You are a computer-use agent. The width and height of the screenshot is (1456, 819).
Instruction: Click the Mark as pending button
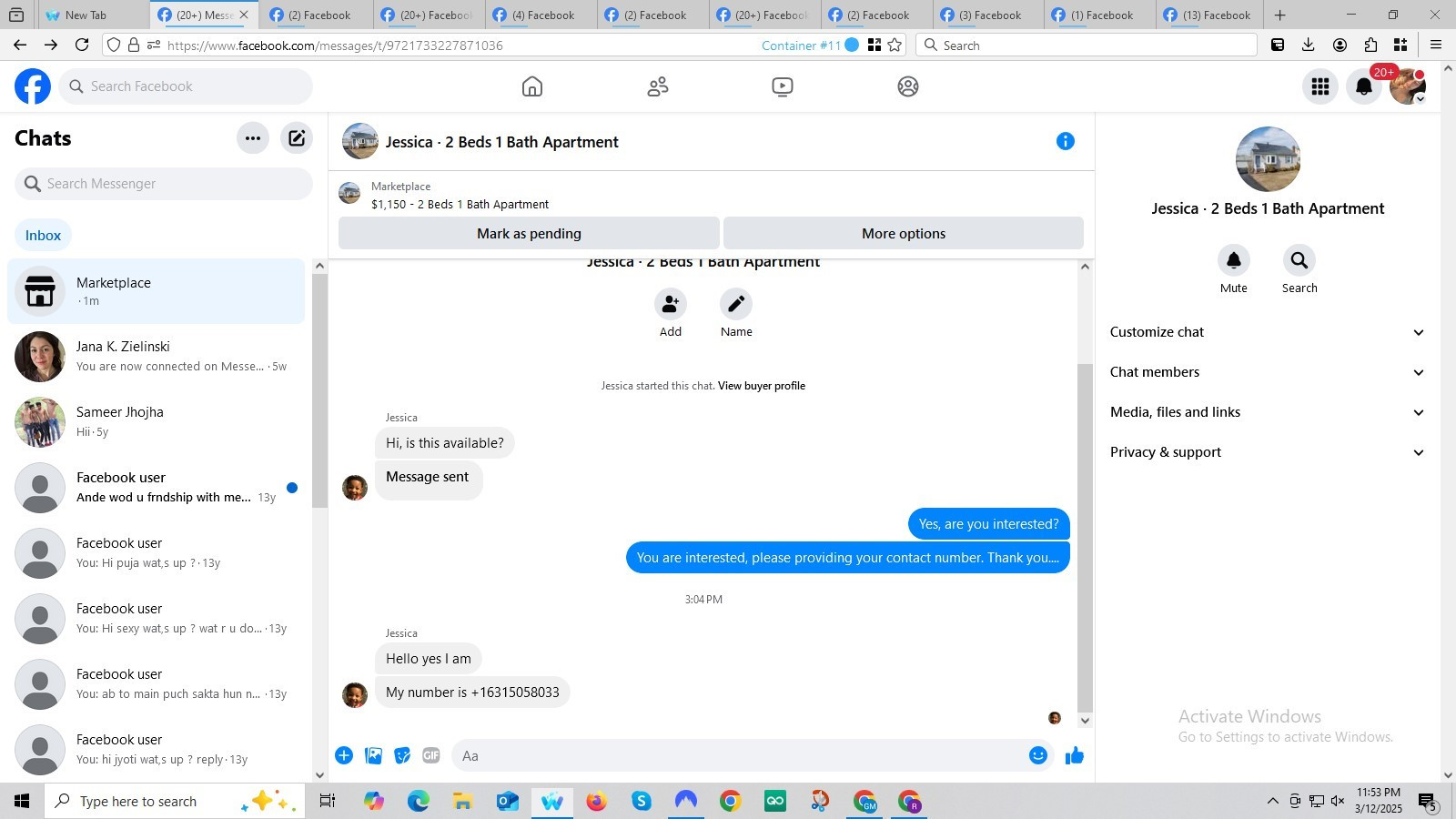coord(529,234)
